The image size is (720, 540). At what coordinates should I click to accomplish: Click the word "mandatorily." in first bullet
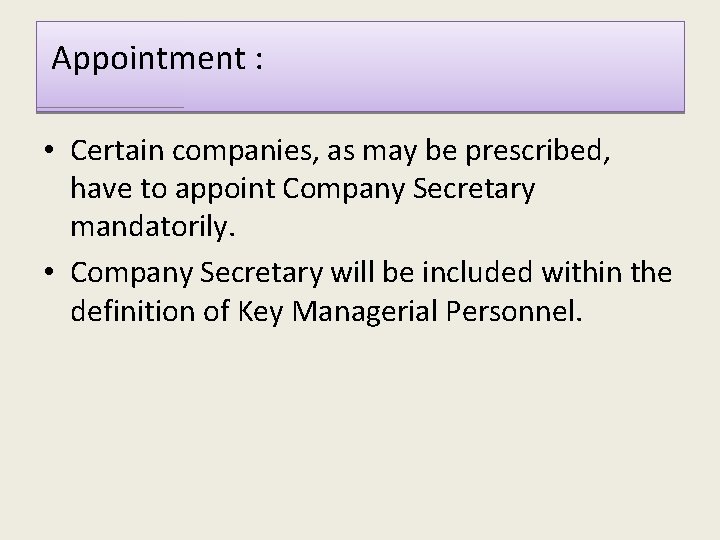click(152, 227)
